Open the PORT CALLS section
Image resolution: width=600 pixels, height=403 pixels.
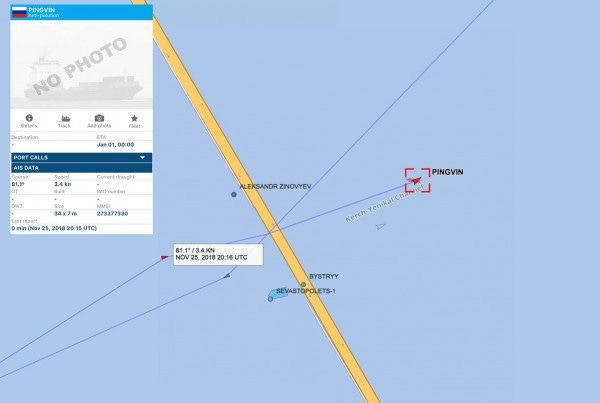point(82,157)
